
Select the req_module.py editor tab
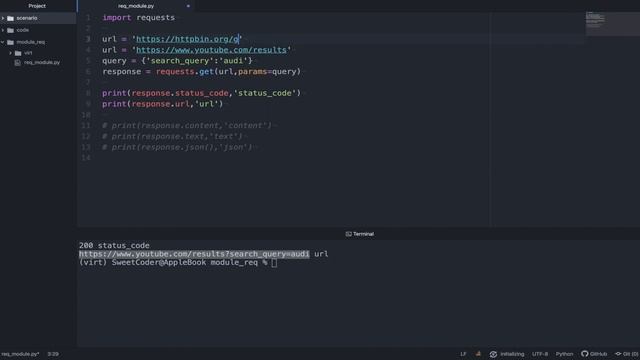(136, 6)
